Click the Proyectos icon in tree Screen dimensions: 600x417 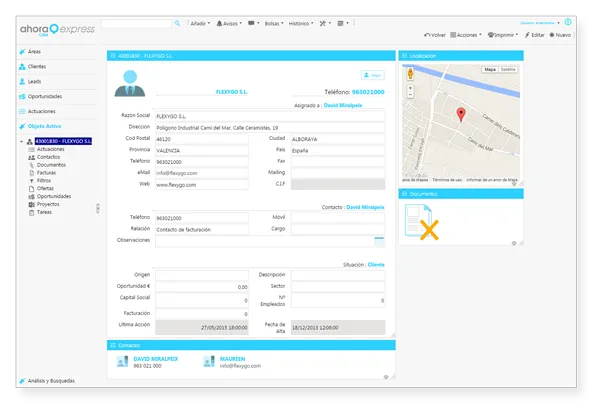(31, 205)
